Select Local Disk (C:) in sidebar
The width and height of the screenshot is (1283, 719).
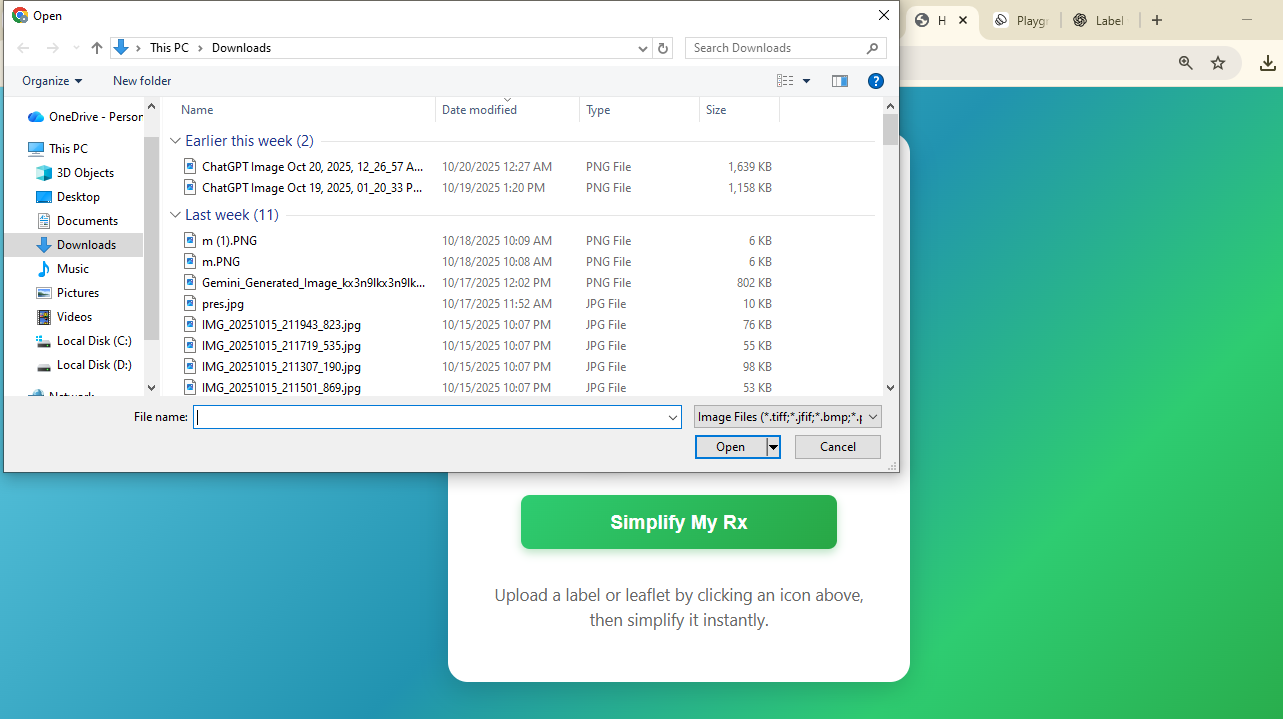click(84, 341)
